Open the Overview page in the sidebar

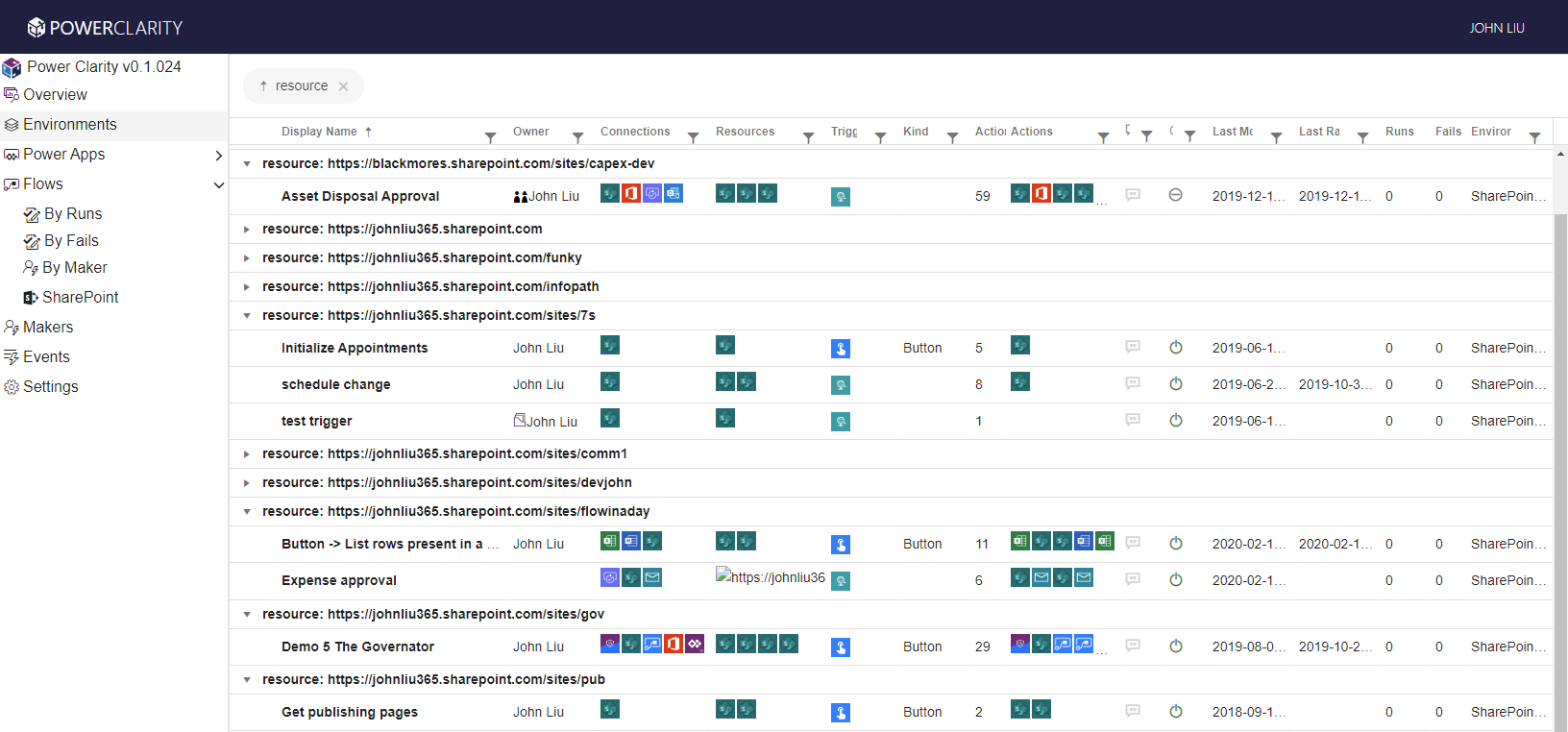point(55,95)
